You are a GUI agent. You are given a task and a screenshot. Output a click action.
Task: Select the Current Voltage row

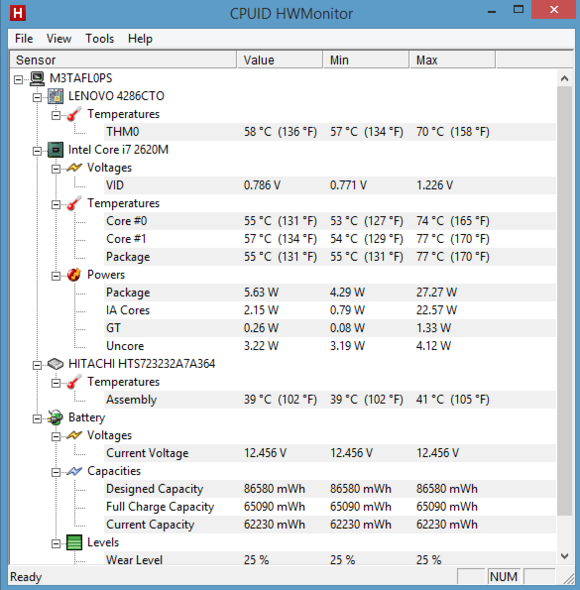pos(330,453)
